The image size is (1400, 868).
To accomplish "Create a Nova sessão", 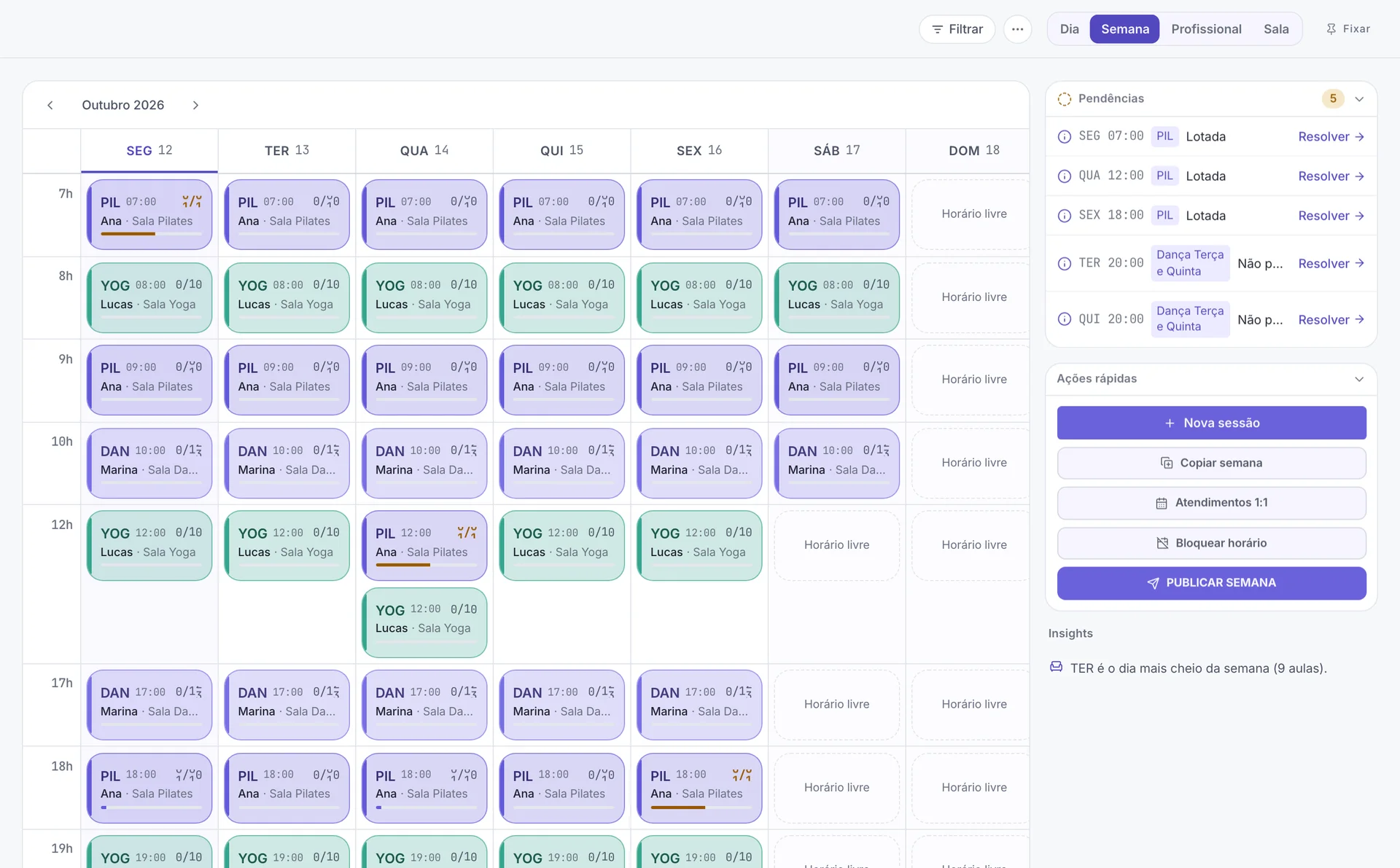I will (1211, 423).
